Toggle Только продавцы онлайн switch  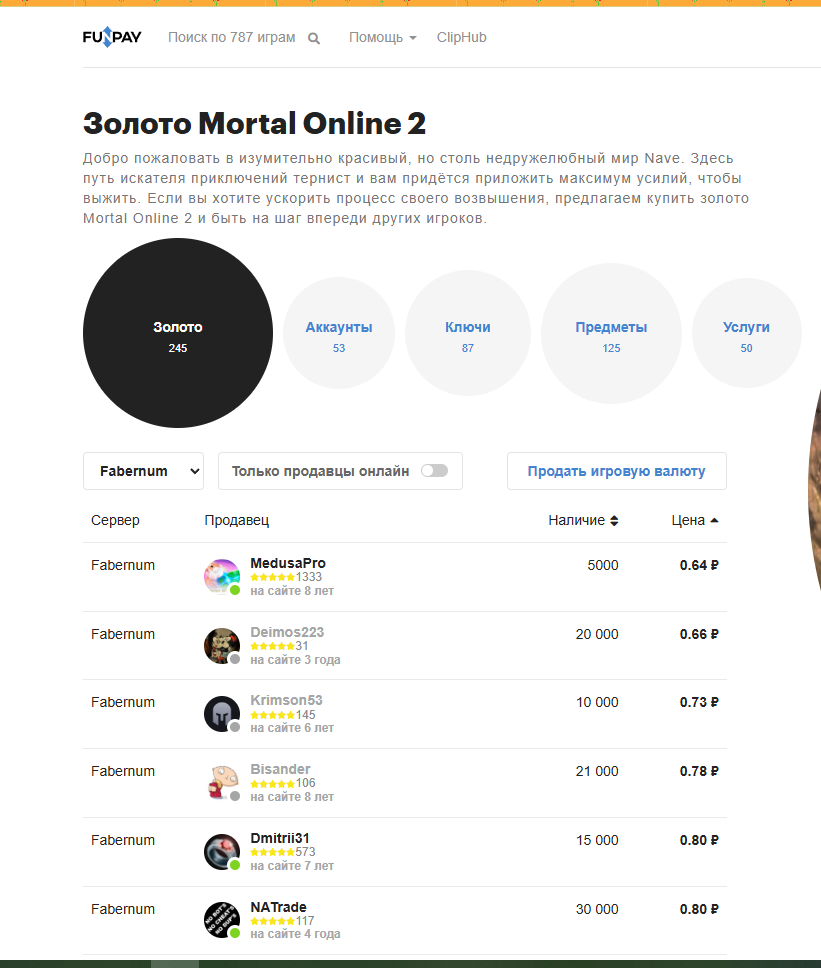434,471
